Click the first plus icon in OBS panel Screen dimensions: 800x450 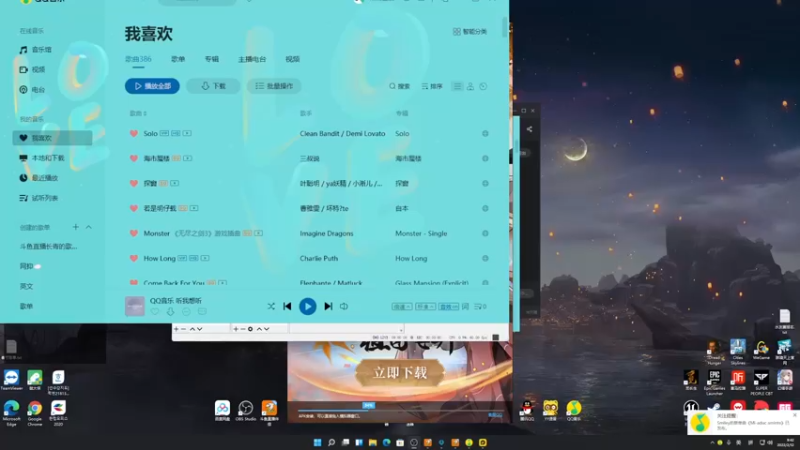(x=177, y=329)
